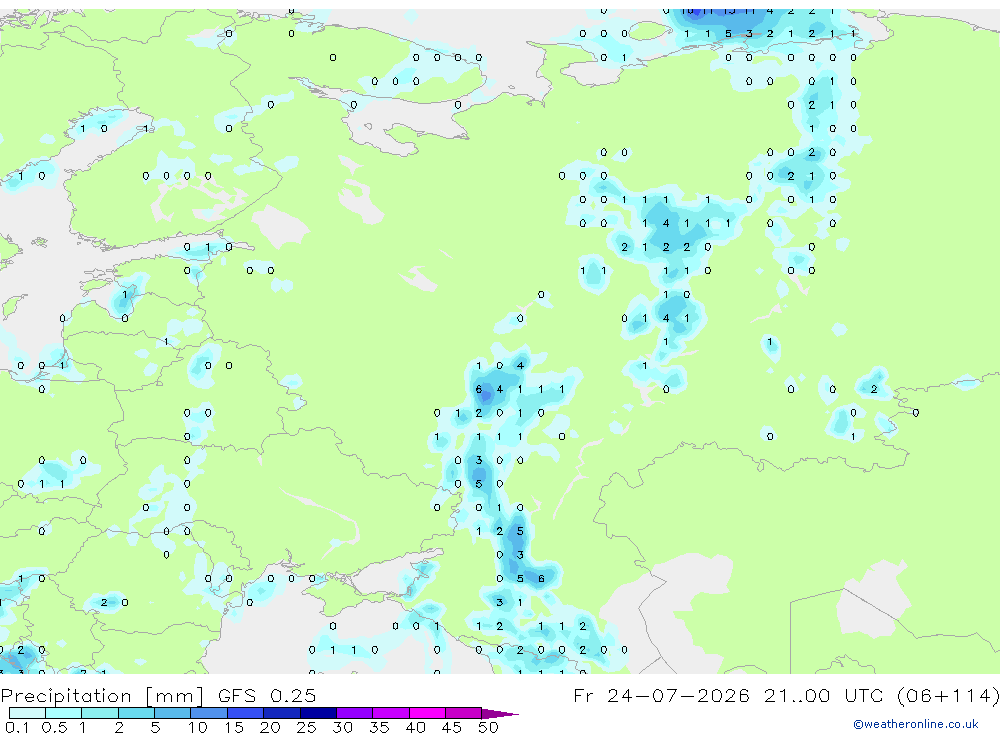Open the weatheronline.co.uk copyright link

coord(916,724)
